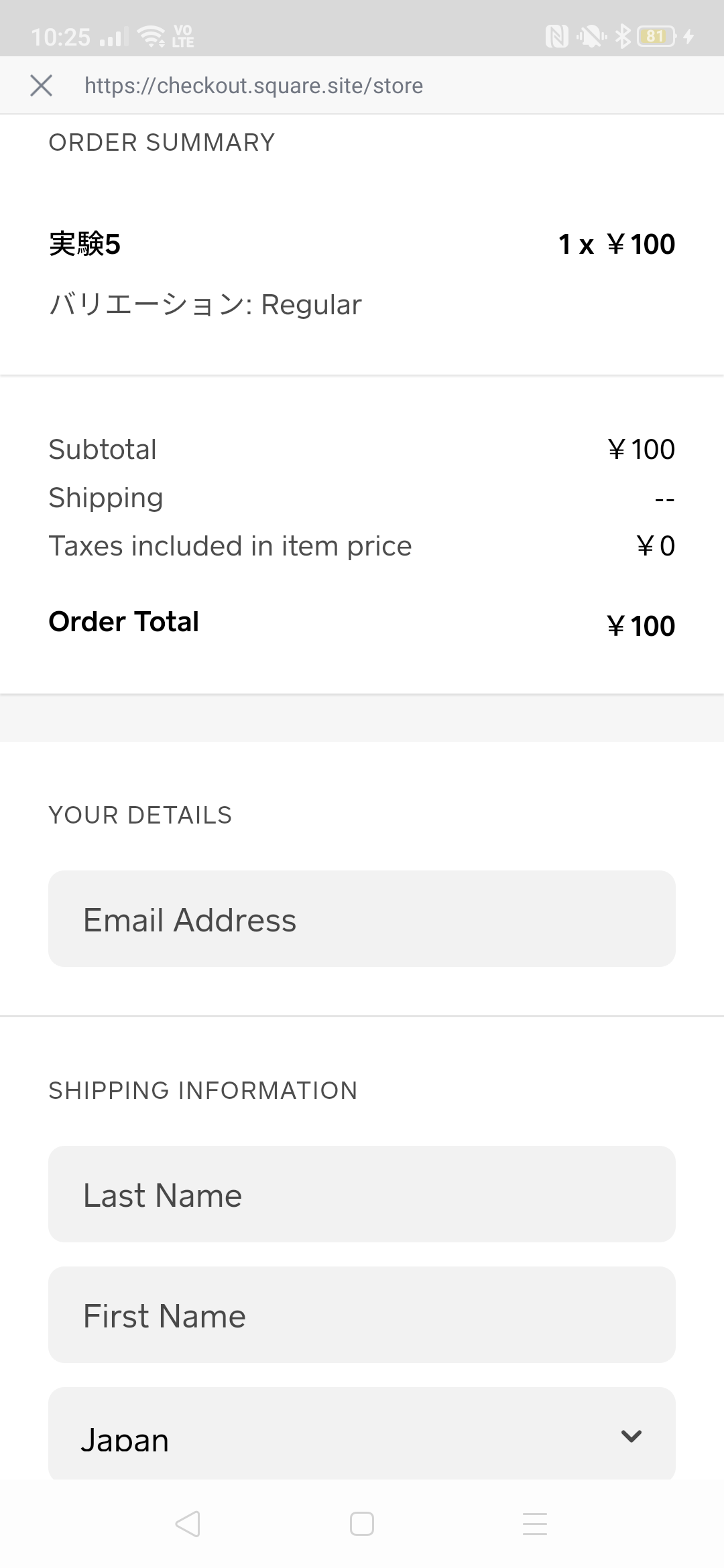Screen dimensions: 724x1568
Task: Tap the NFC status icon
Action: click(x=556, y=36)
